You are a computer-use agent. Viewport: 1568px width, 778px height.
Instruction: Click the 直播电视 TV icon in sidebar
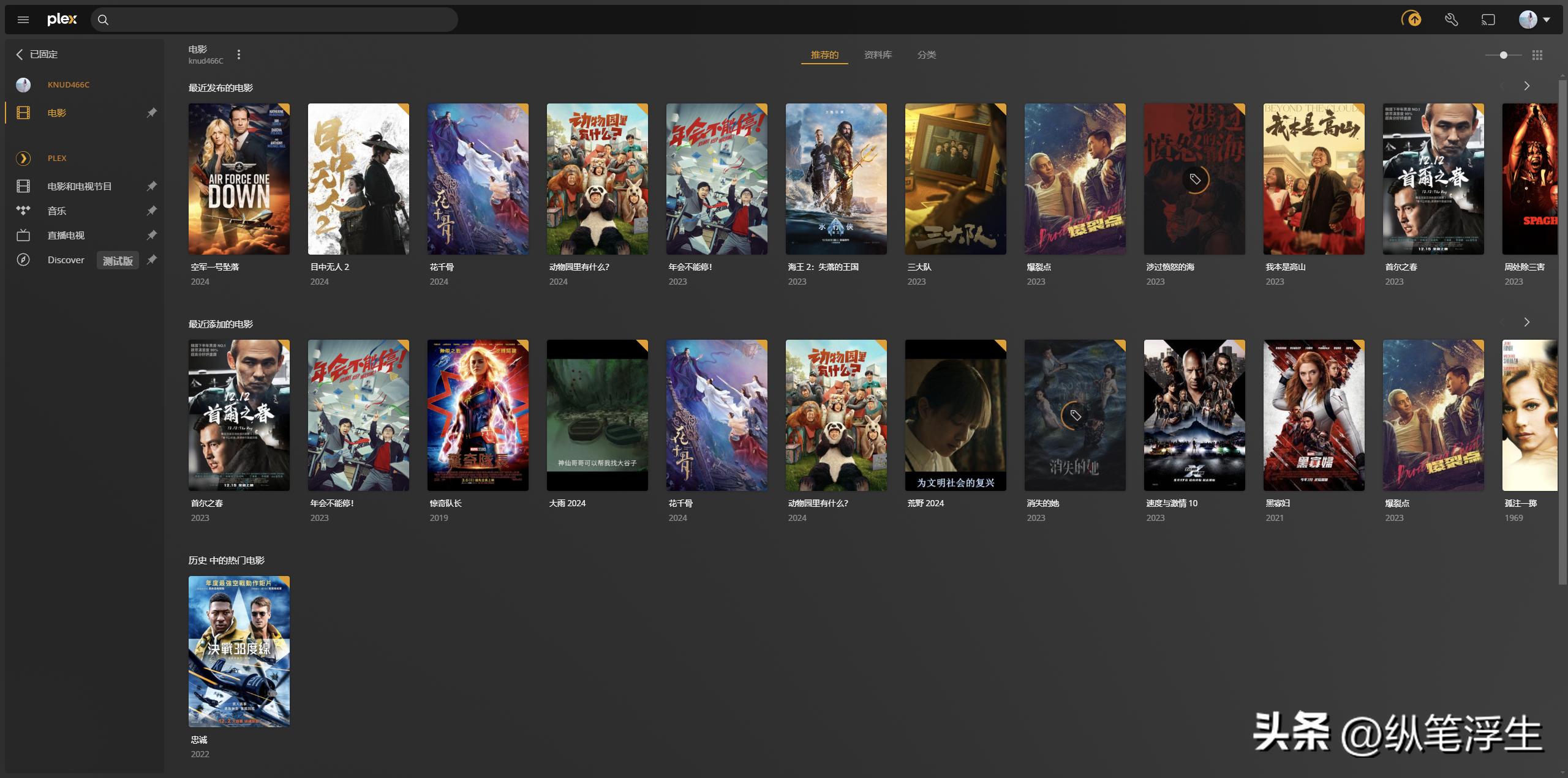pos(23,236)
